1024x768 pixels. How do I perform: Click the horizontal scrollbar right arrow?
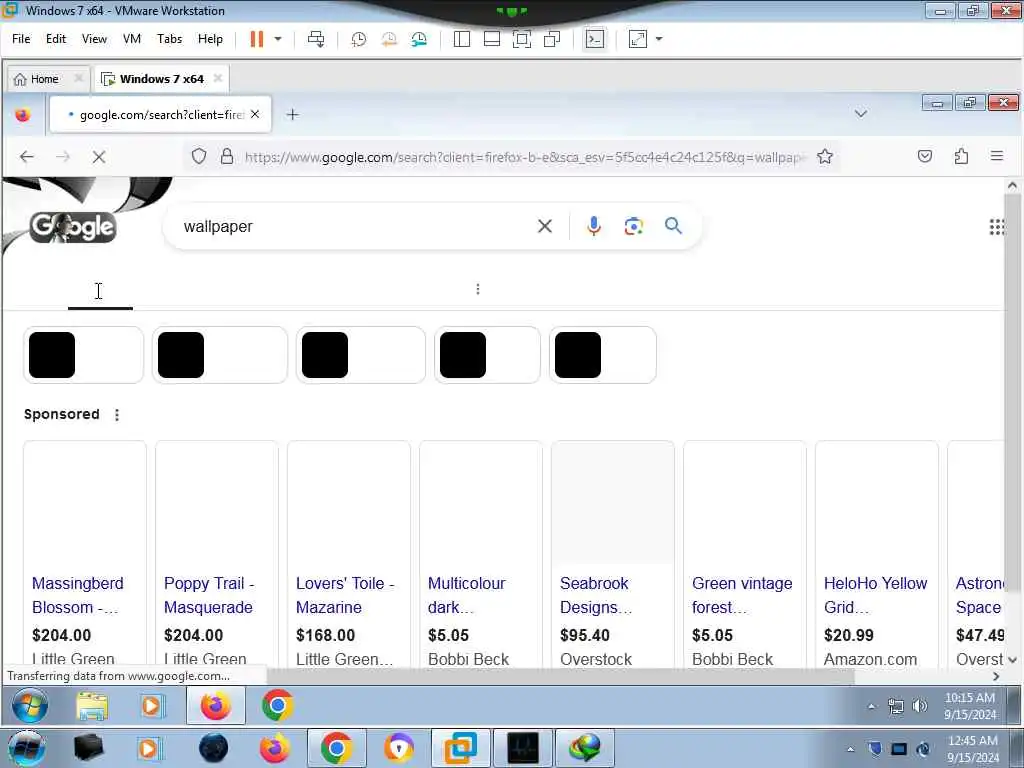point(997,677)
